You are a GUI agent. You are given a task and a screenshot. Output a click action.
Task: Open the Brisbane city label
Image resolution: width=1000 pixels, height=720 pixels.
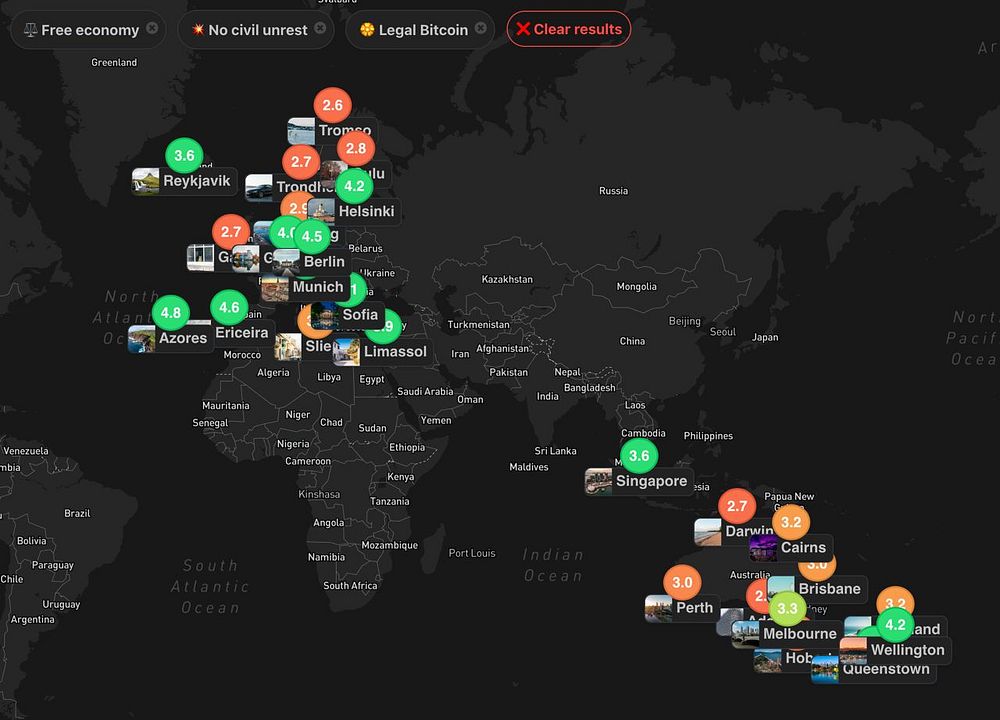[x=830, y=589]
